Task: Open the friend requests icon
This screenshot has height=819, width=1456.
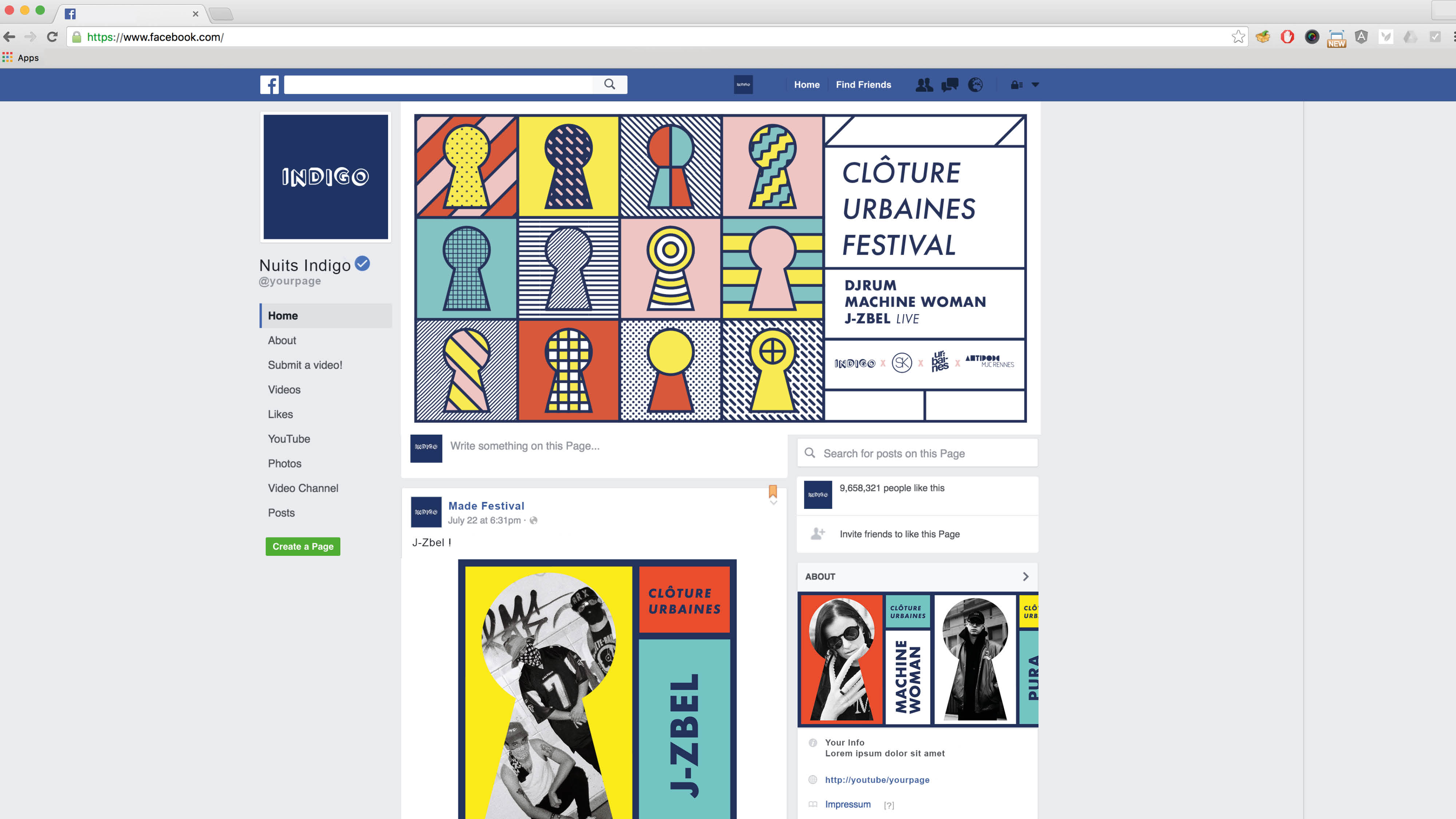Action: [x=924, y=85]
